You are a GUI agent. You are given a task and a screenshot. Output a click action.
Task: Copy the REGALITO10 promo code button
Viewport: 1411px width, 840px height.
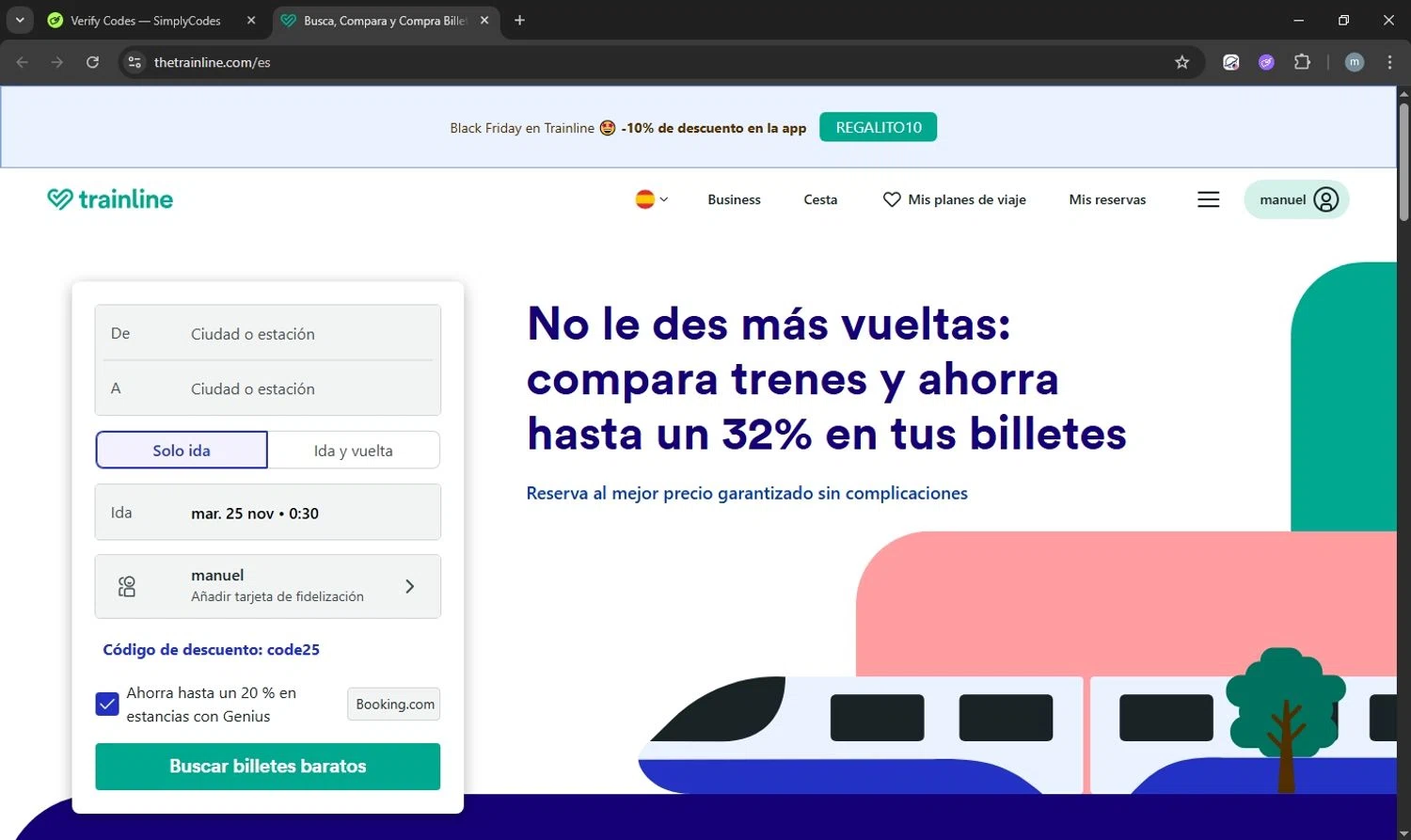click(x=879, y=127)
